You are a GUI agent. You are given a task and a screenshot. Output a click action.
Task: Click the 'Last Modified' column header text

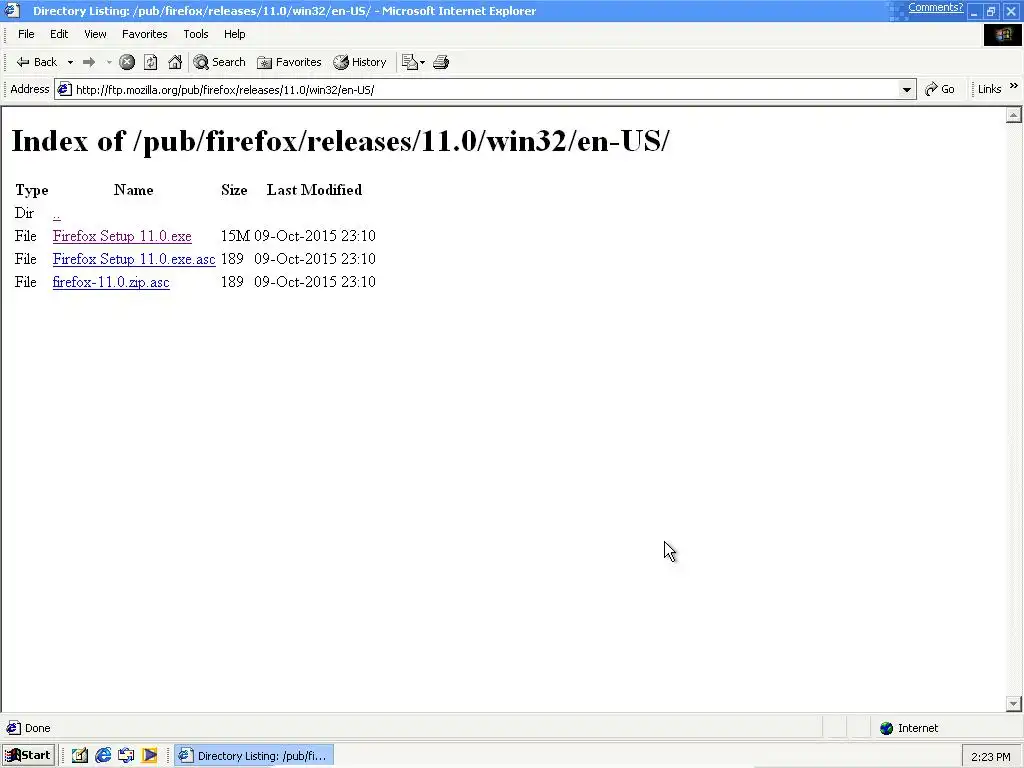pyautogui.click(x=314, y=190)
